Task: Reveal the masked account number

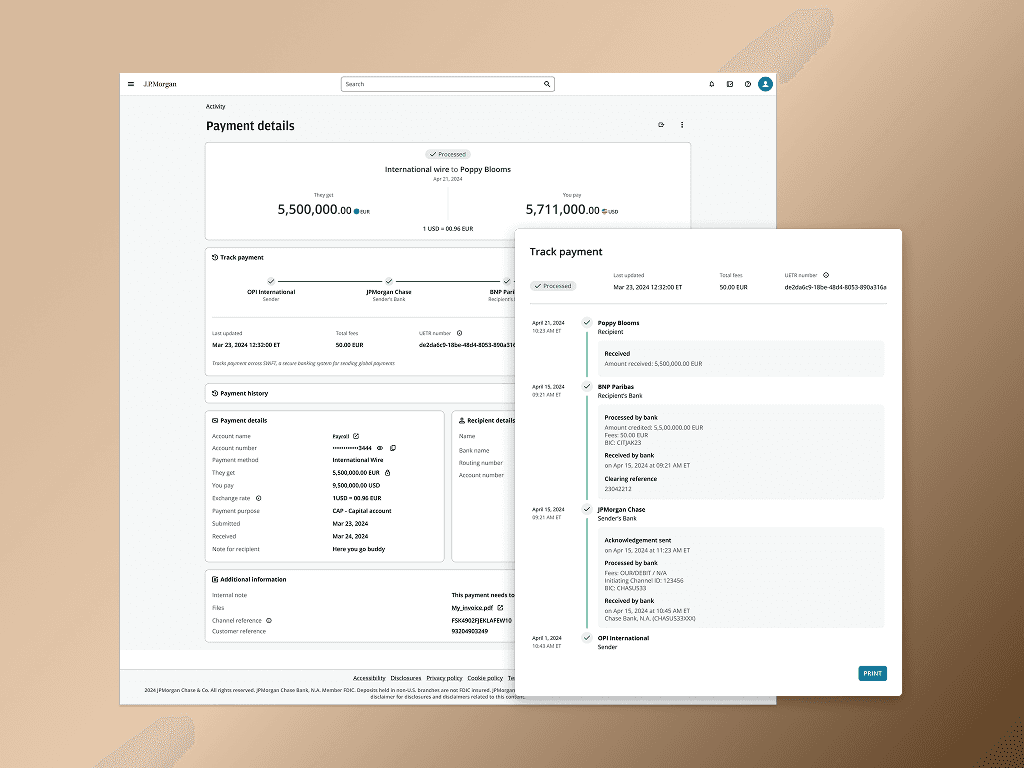Action: pos(380,448)
